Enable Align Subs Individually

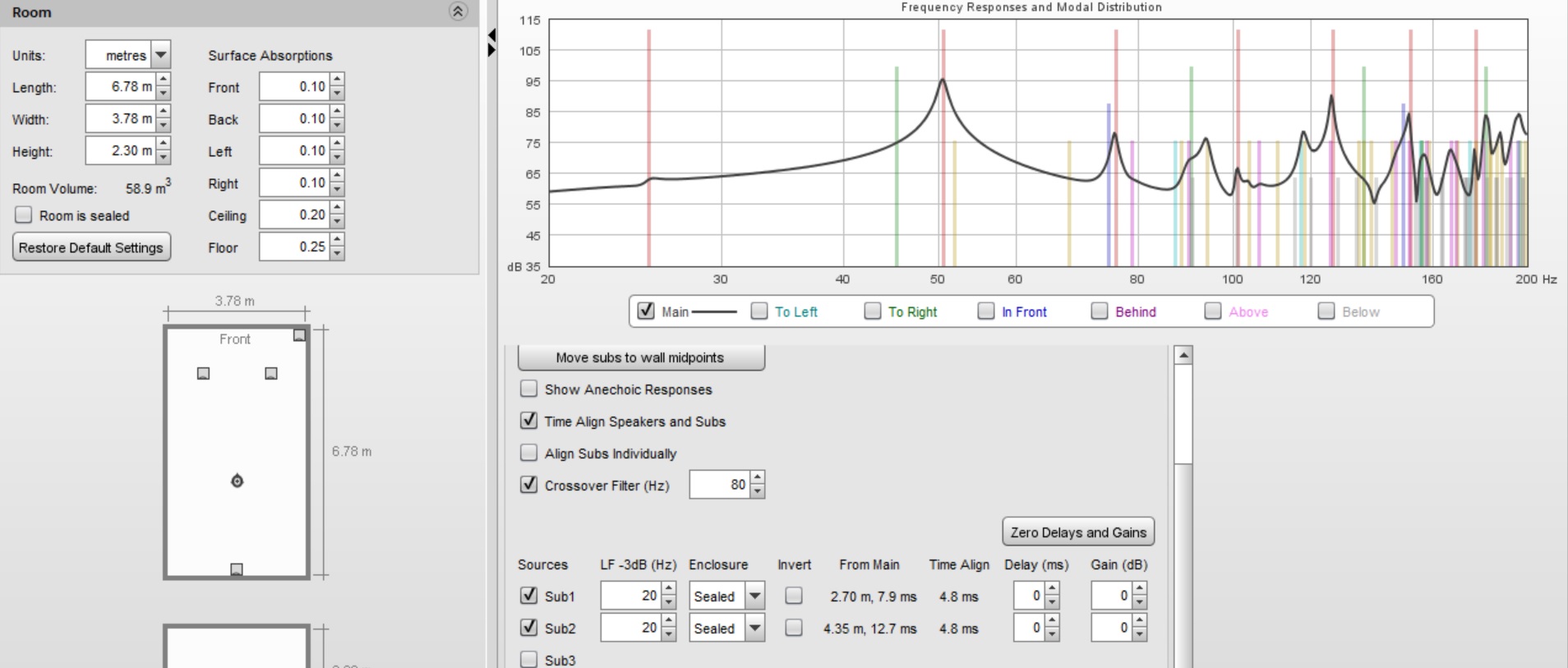pyautogui.click(x=529, y=453)
